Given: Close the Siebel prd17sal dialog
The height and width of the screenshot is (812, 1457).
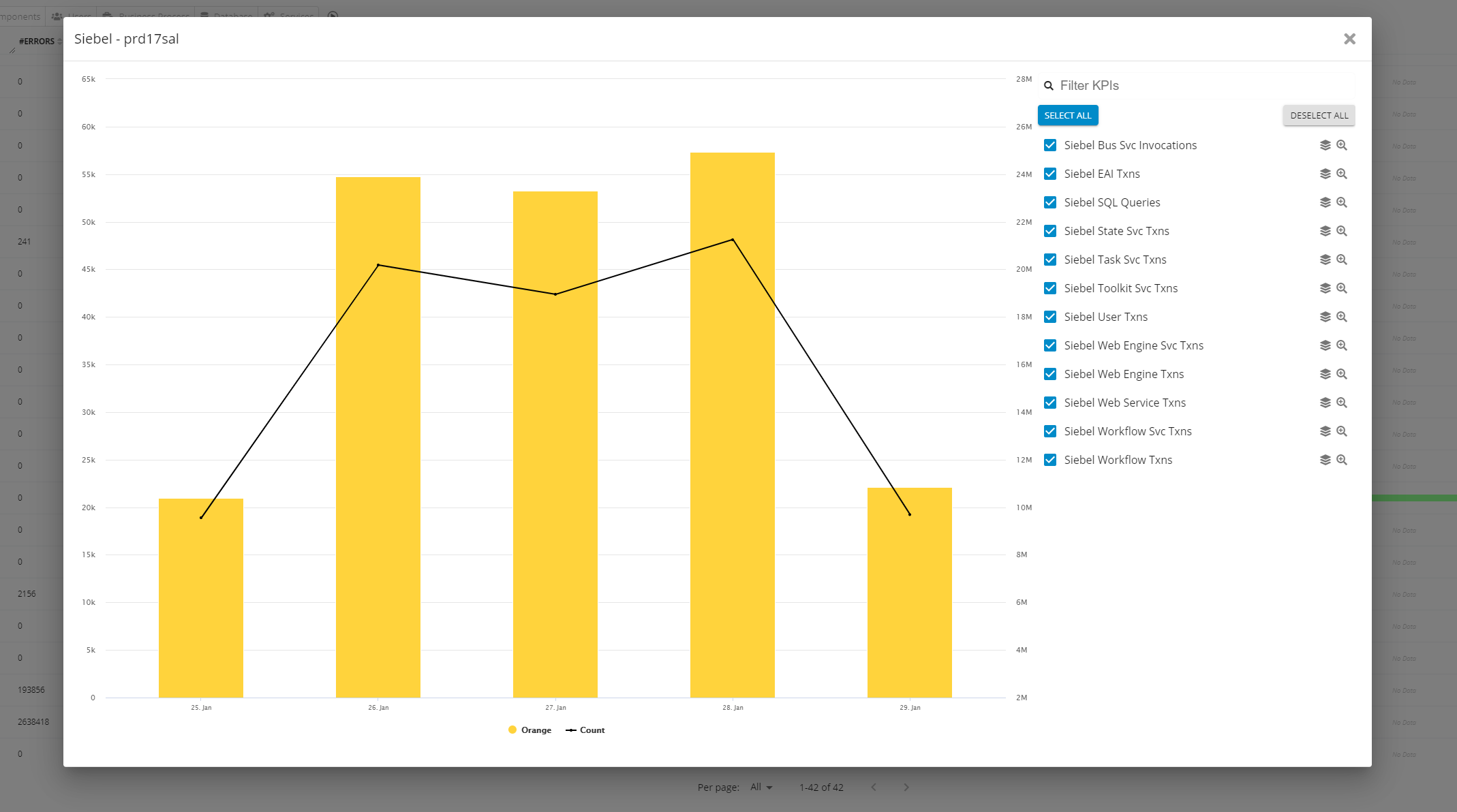Looking at the screenshot, I should (1349, 39).
